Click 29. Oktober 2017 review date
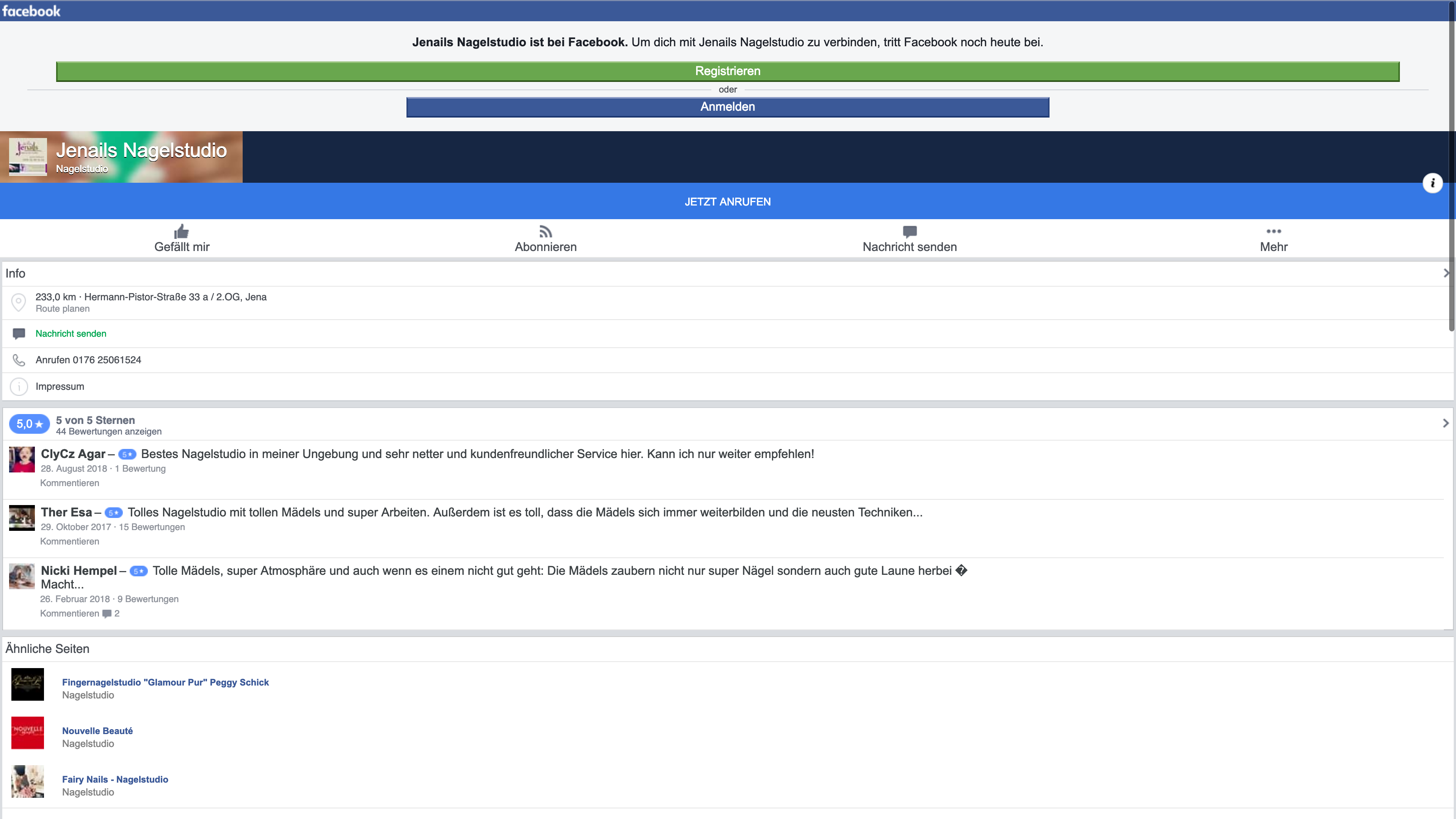Image resolution: width=1456 pixels, height=819 pixels. point(76,527)
